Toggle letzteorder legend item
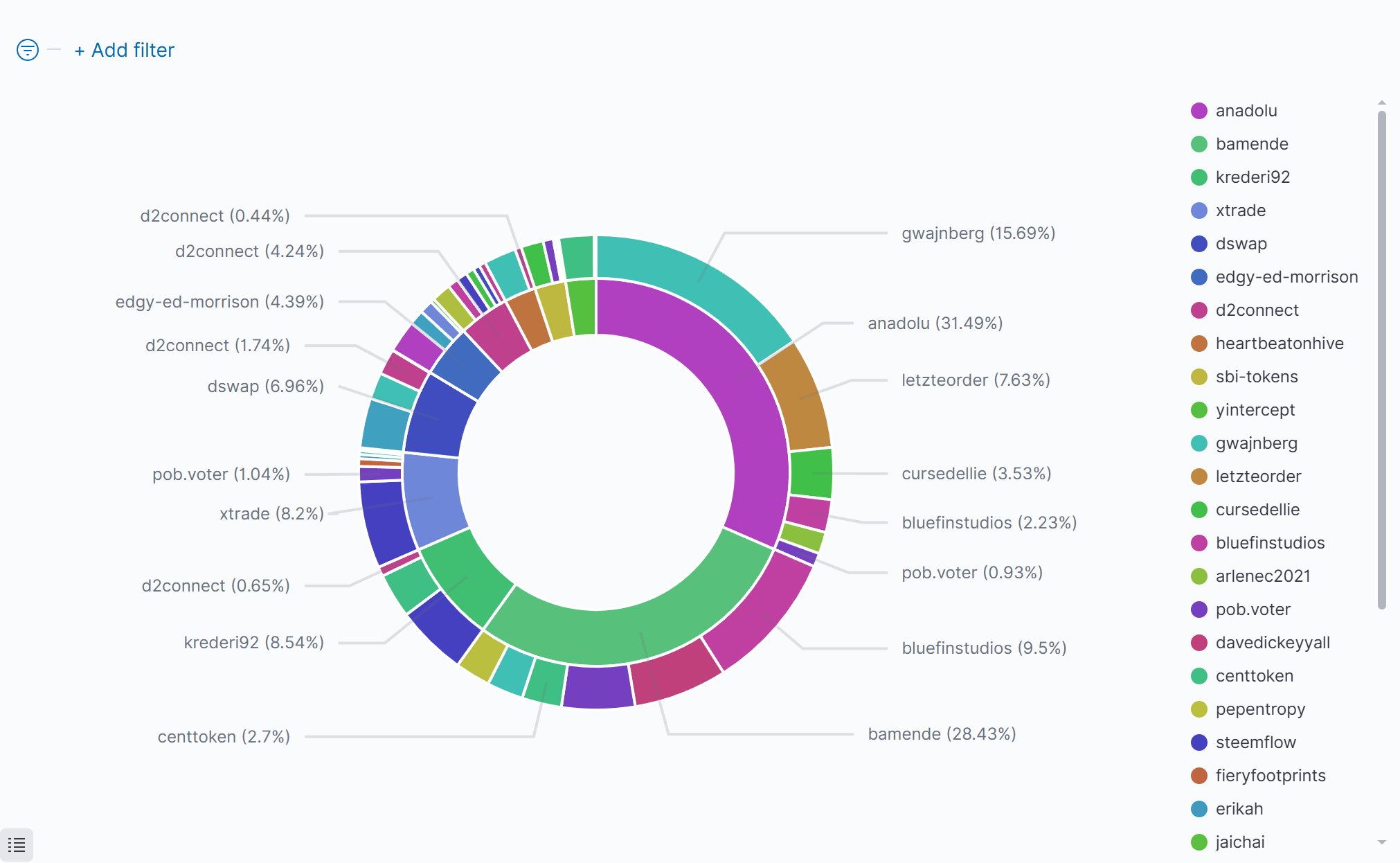This screenshot has width=1400, height=863. click(1258, 477)
